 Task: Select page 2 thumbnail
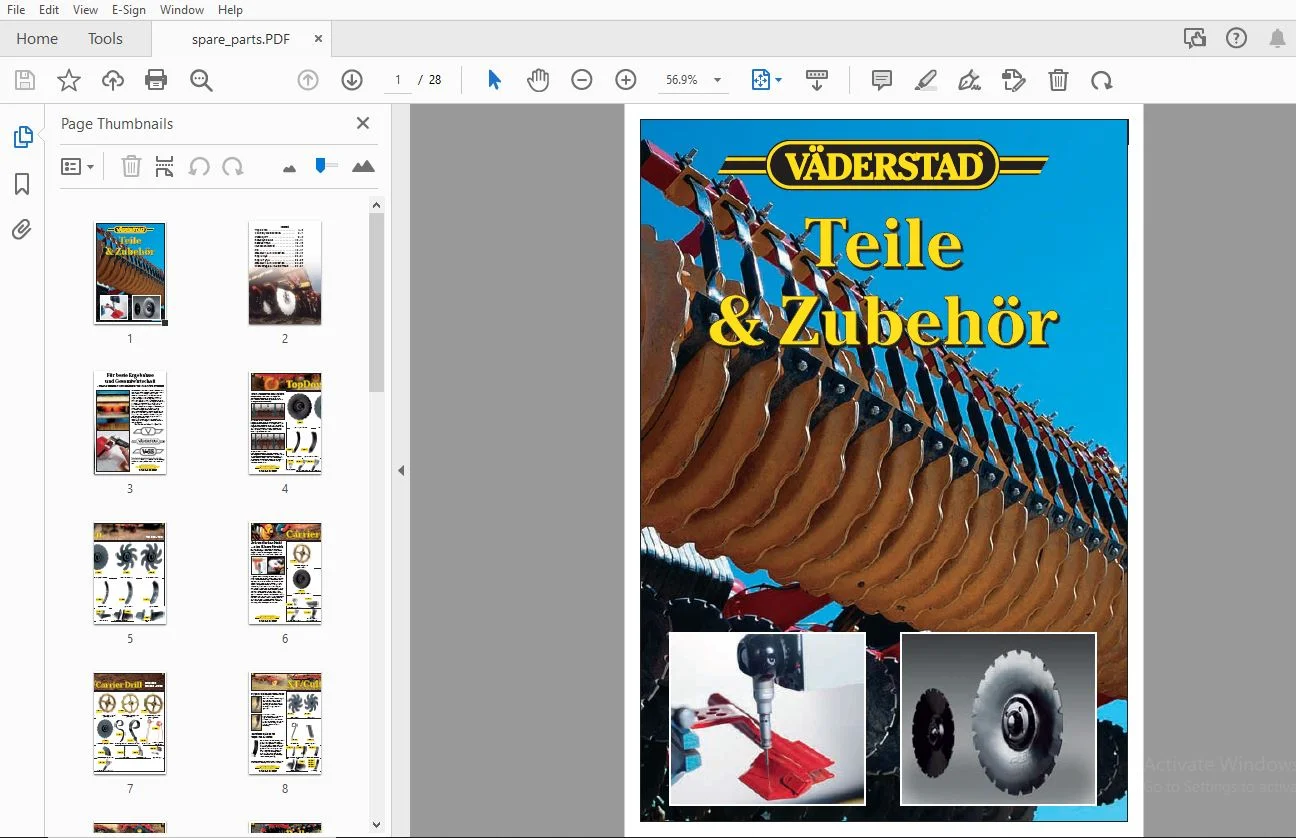pos(285,273)
